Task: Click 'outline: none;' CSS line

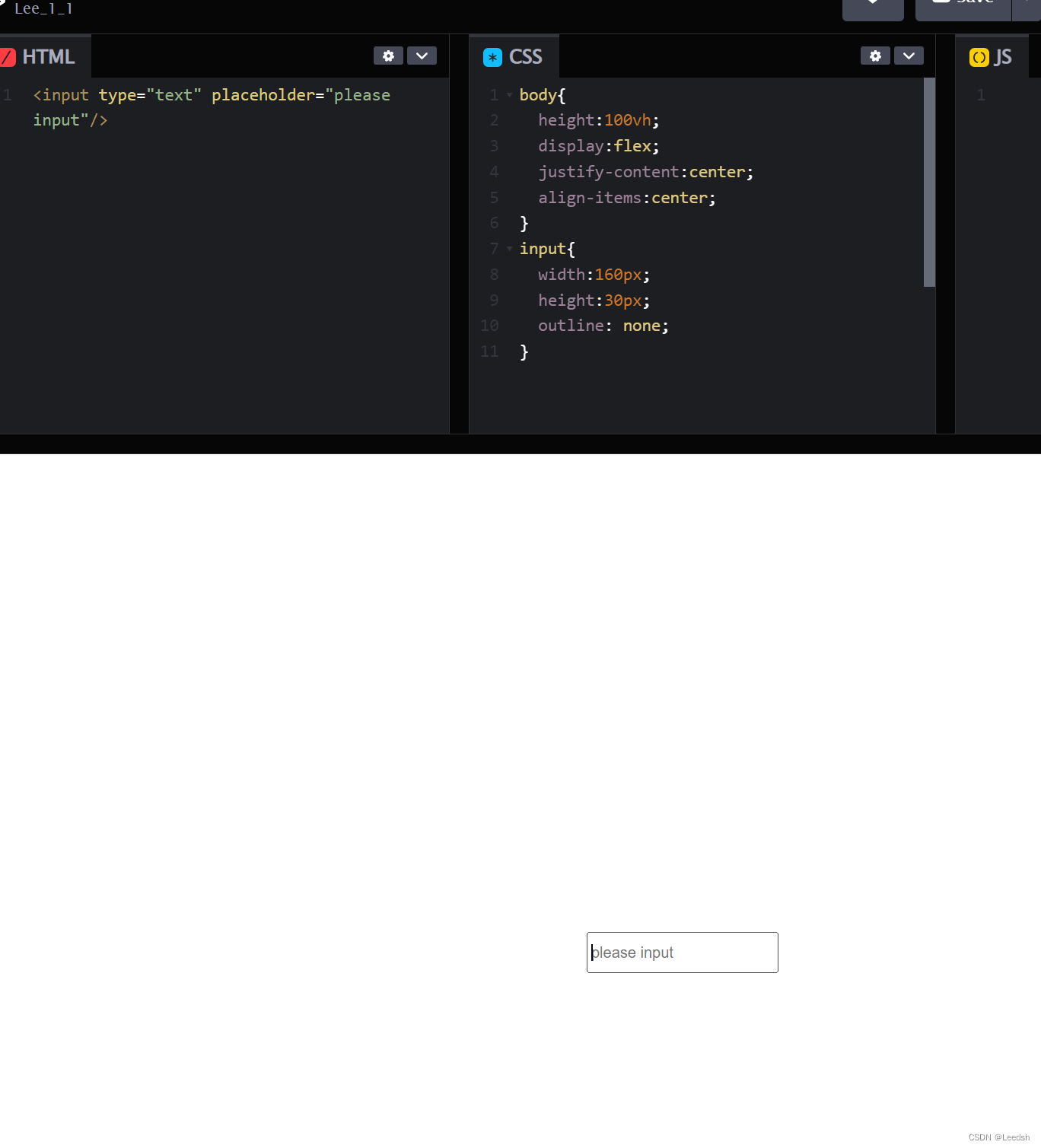Action: (x=603, y=326)
